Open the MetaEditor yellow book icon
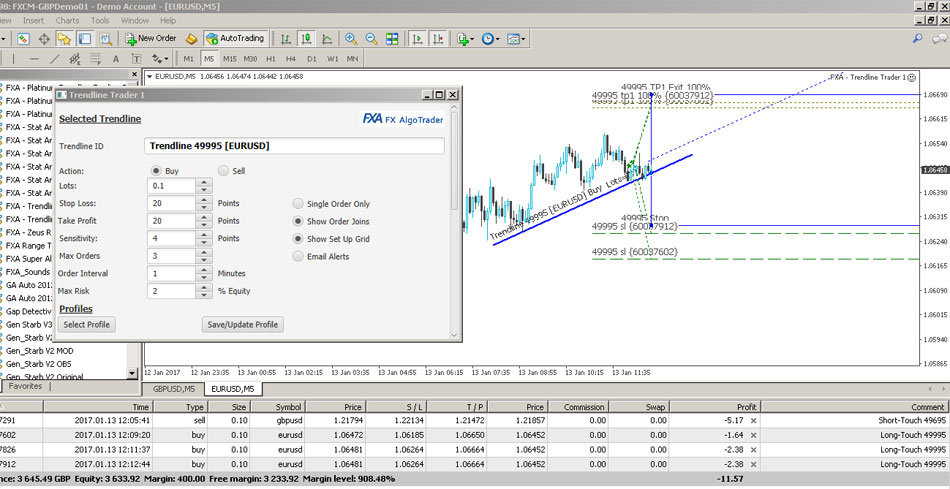 (x=191, y=39)
